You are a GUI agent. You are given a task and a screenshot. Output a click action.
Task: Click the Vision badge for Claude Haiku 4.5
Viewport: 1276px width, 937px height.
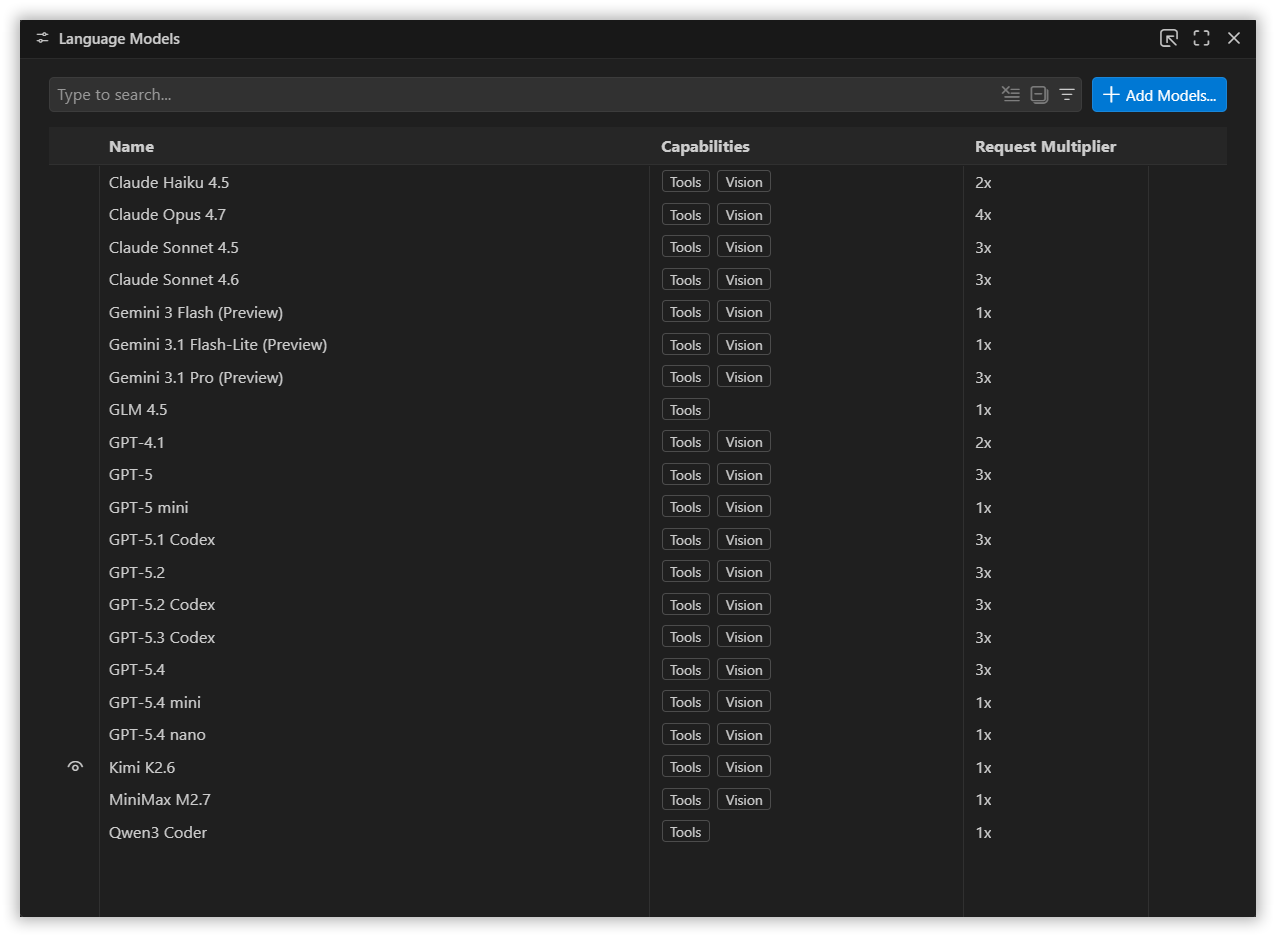pos(744,182)
